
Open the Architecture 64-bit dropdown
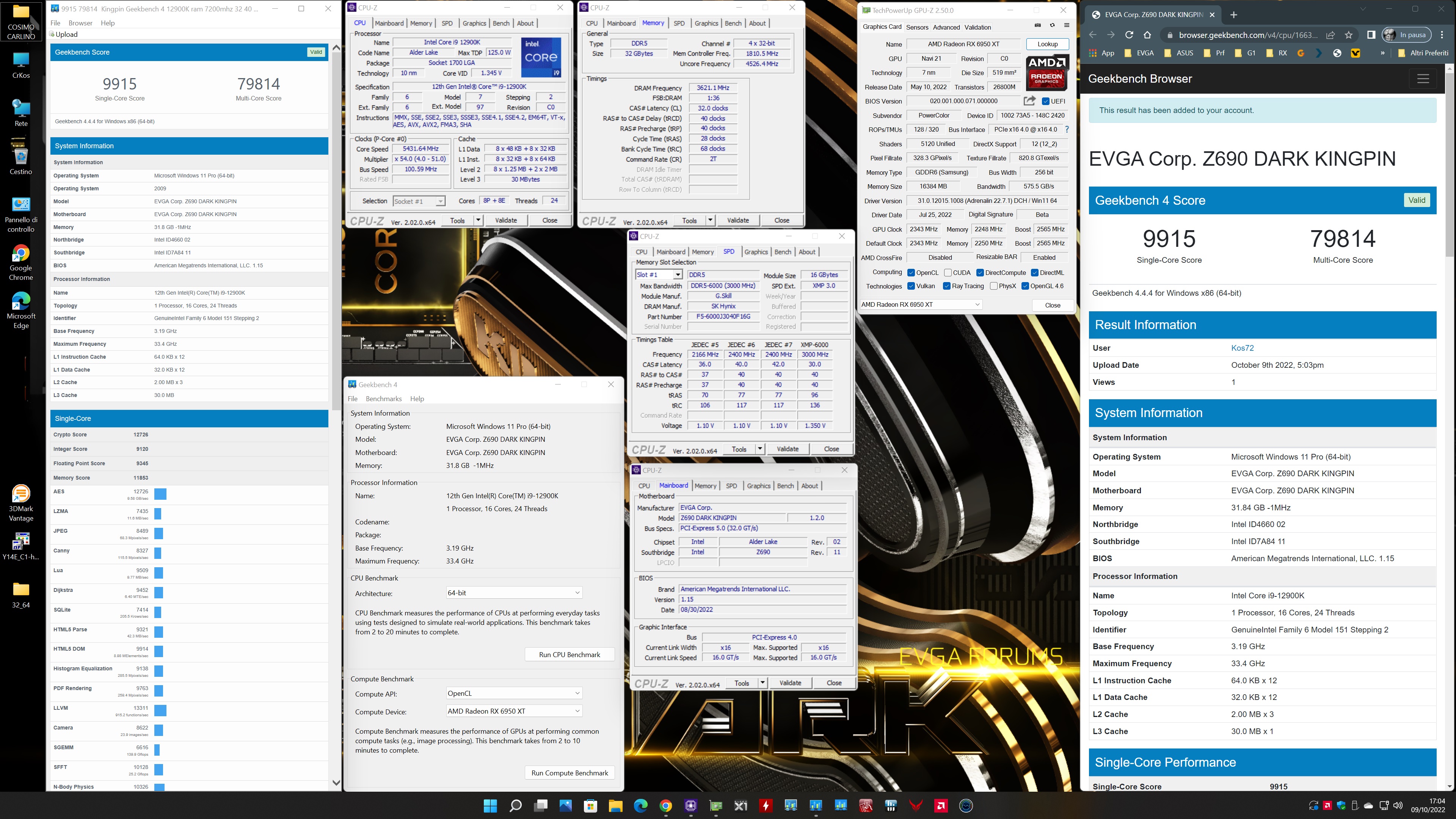[514, 592]
